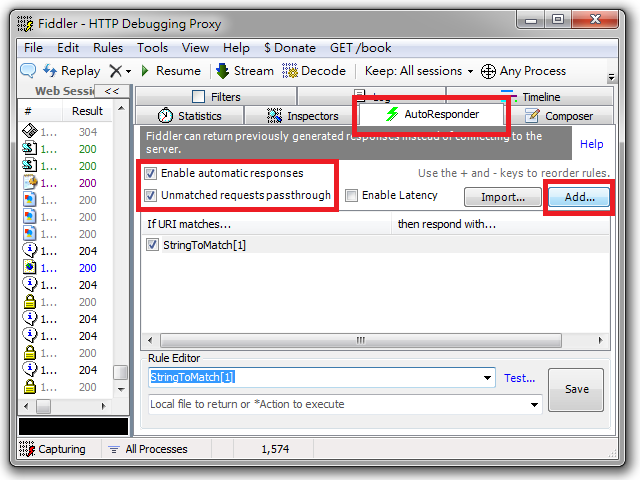Click the sessions vertical scrollbar thumb

pos(120,372)
